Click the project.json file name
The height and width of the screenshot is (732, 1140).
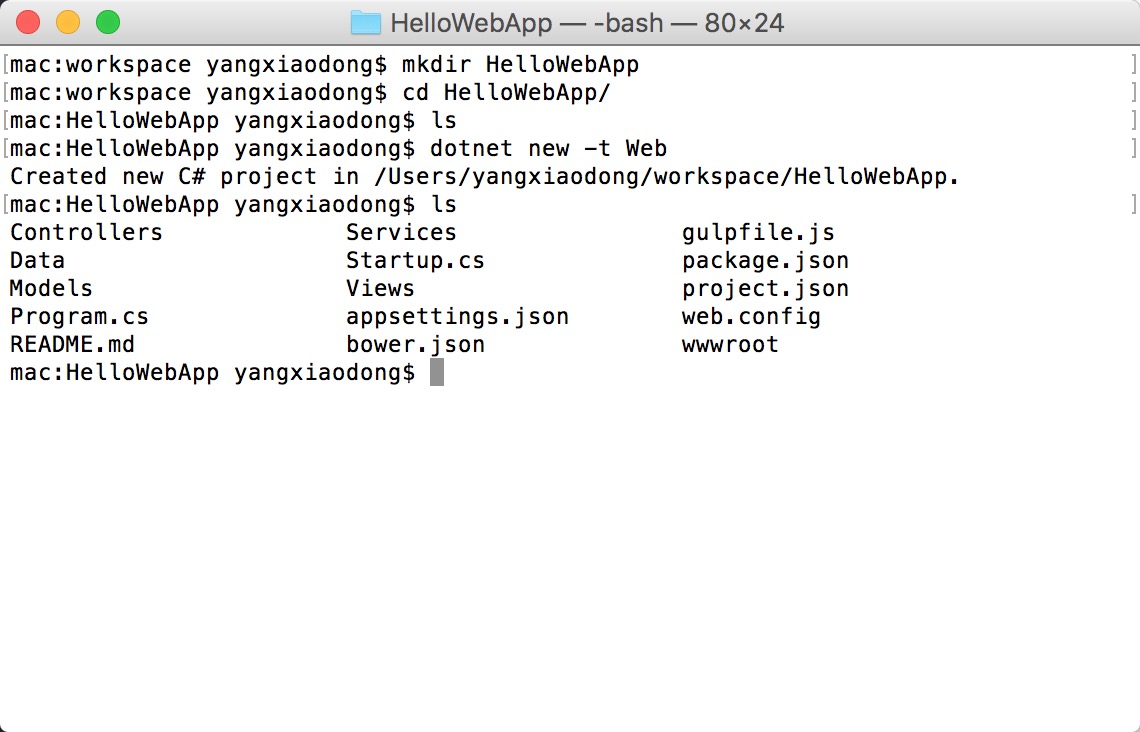(765, 288)
